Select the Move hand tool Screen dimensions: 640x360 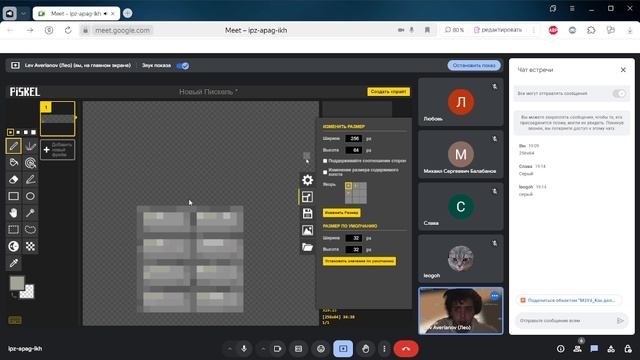[13, 213]
